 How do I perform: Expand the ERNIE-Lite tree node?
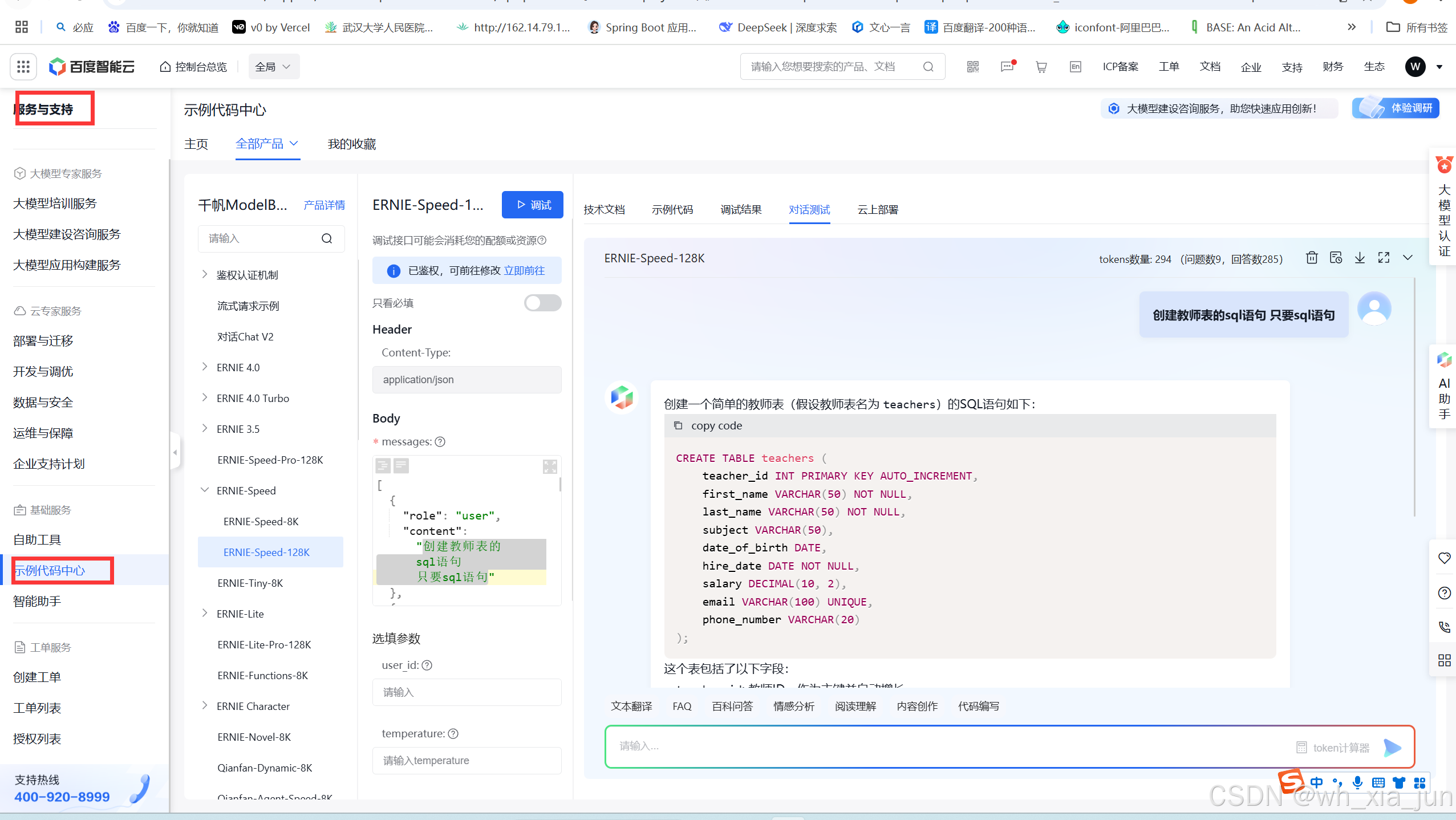[205, 613]
